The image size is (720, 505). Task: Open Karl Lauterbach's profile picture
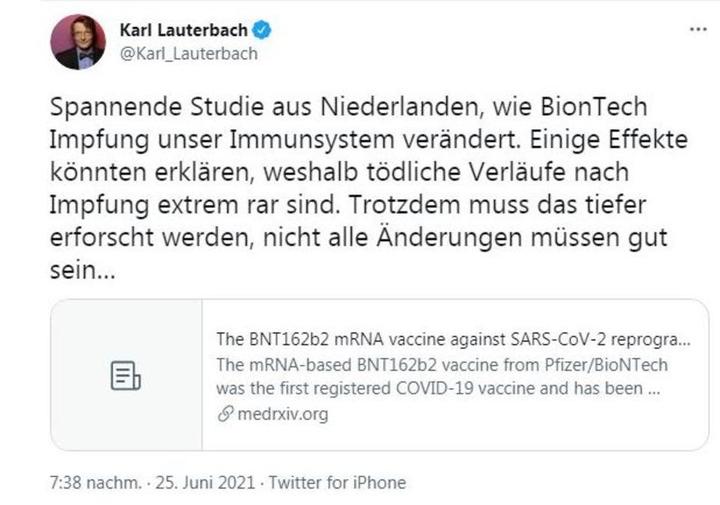[x=78, y=42]
